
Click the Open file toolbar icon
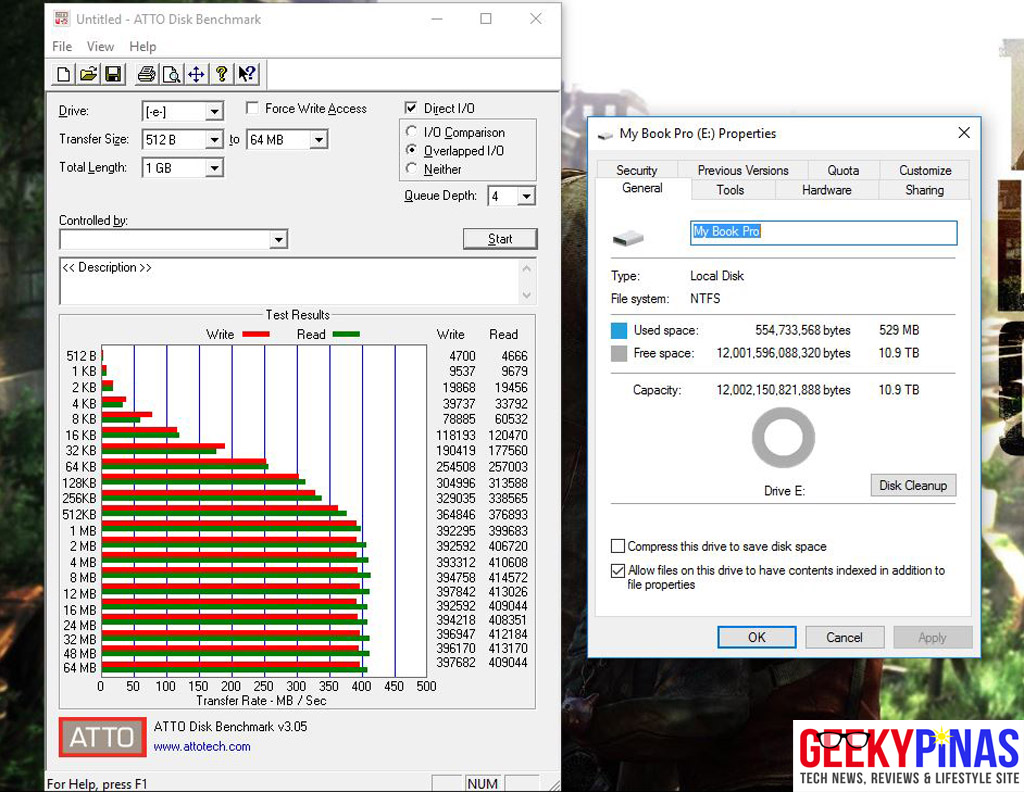coord(88,74)
